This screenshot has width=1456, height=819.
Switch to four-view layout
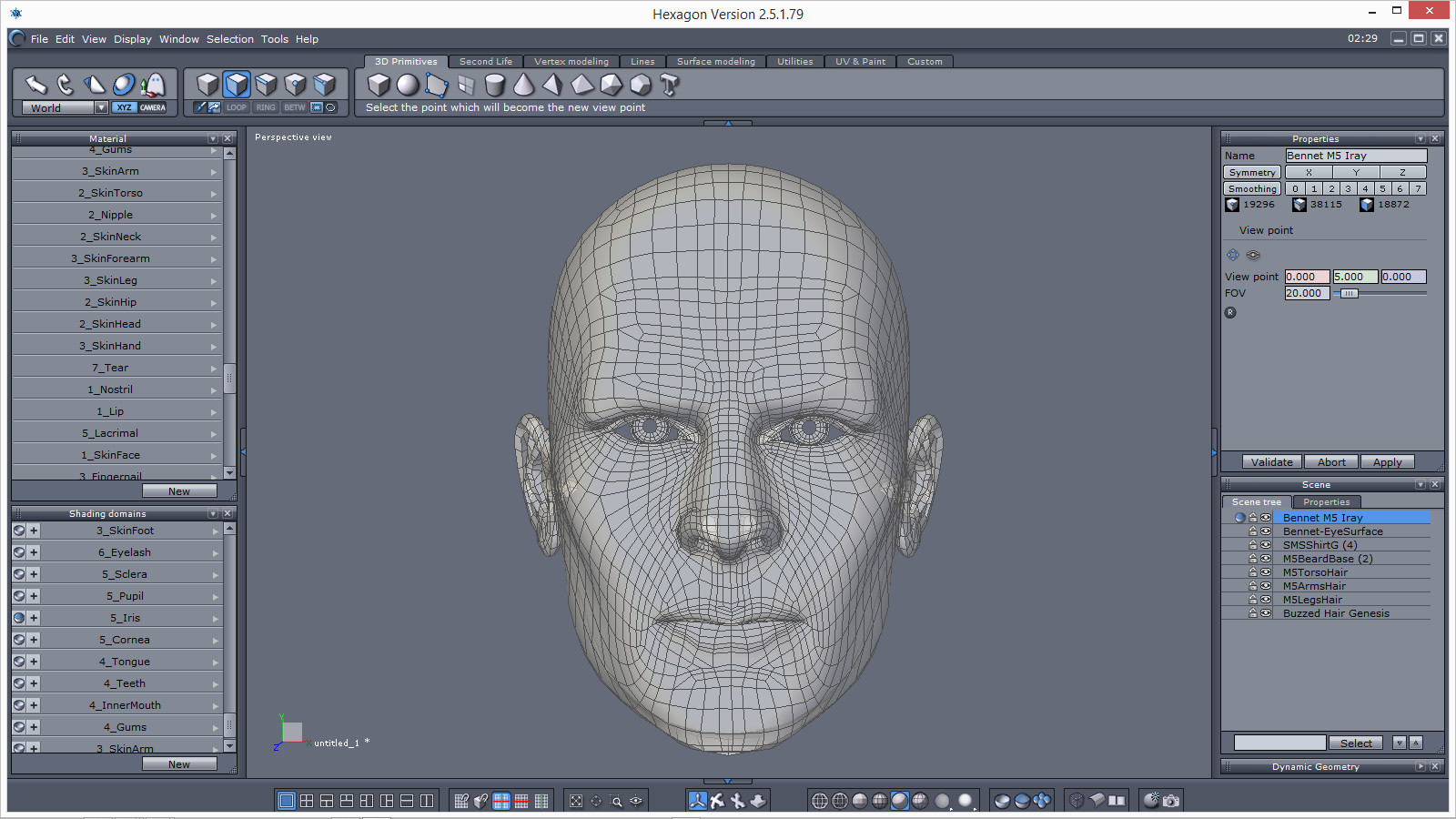[307, 801]
